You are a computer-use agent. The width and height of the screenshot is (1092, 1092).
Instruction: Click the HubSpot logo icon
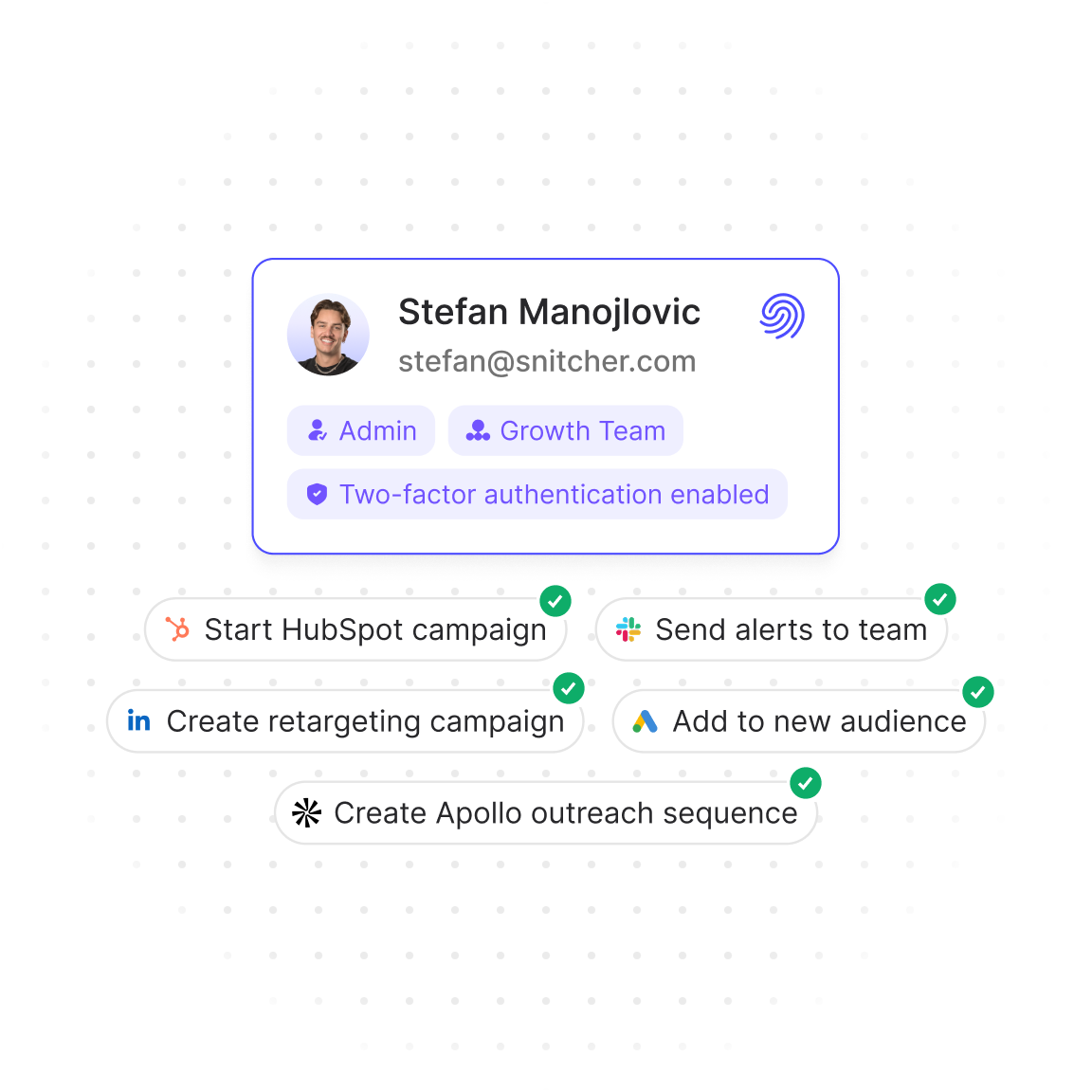click(177, 629)
